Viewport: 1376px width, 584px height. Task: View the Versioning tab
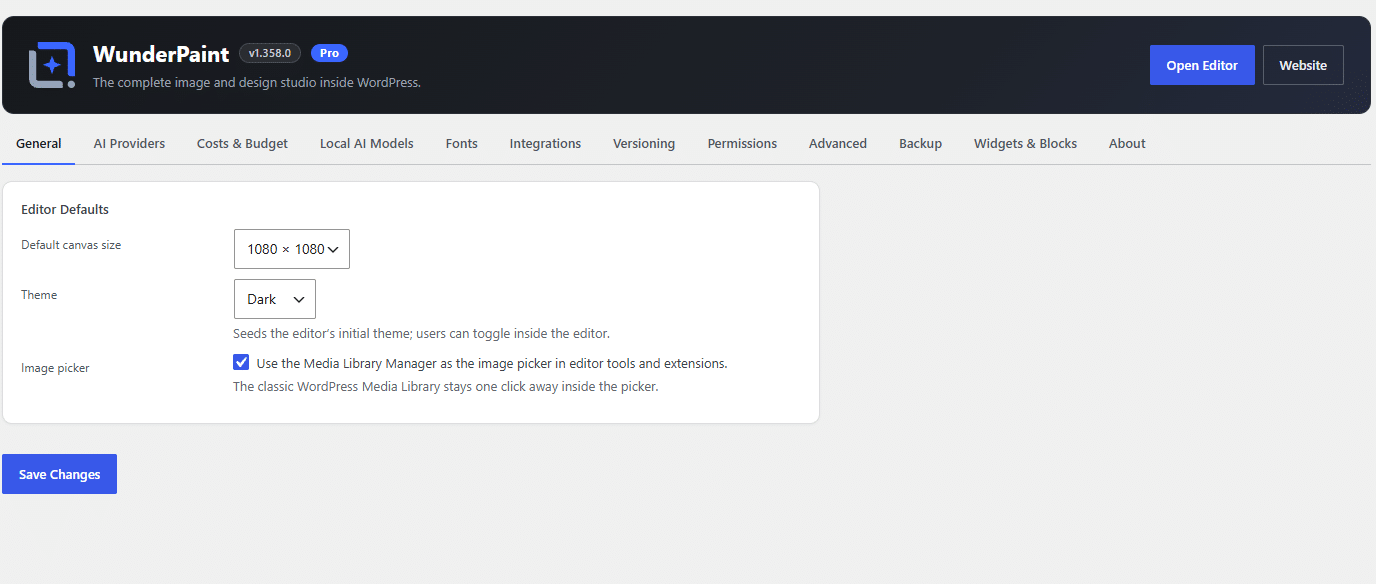pos(644,143)
